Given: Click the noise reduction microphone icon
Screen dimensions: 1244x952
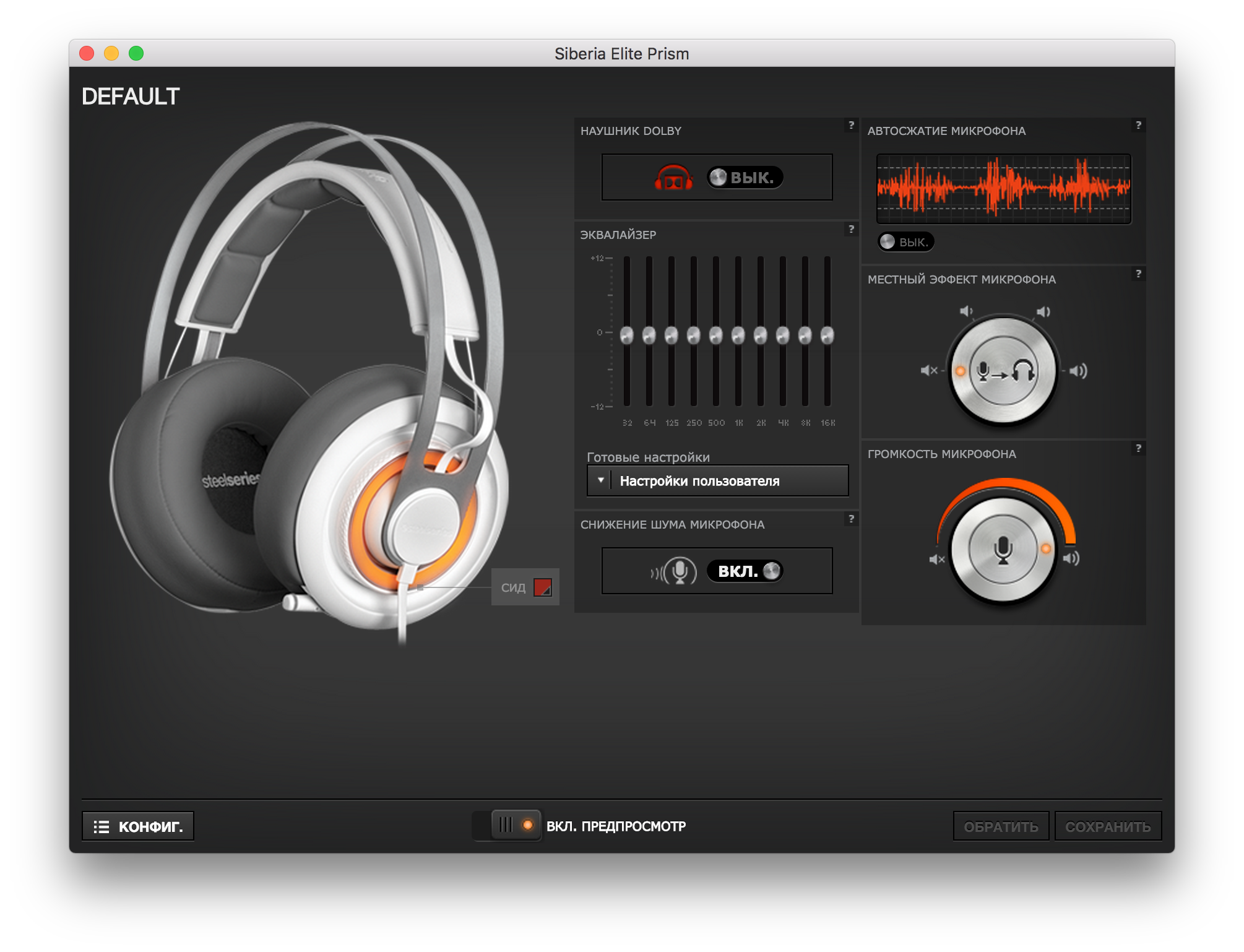Looking at the screenshot, I should 674,571.
